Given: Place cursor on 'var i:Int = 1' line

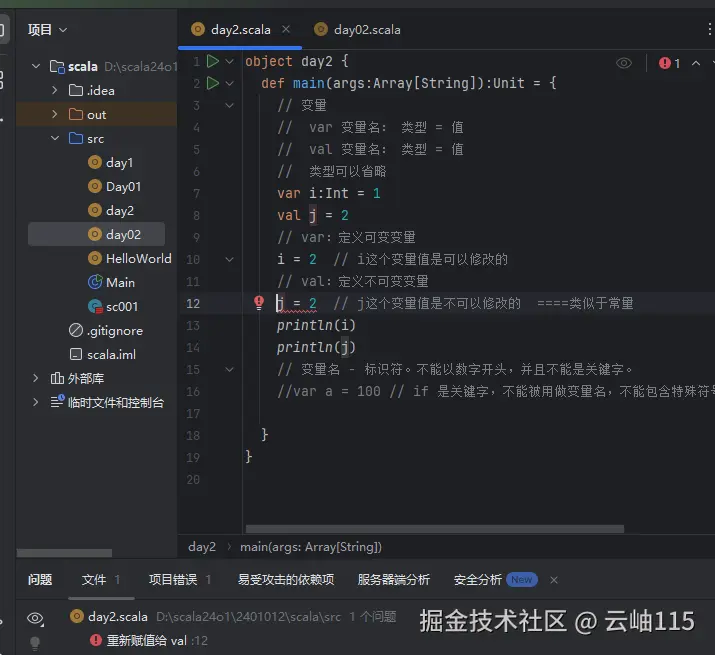Looking at the screenshot, I should [329, 193].
